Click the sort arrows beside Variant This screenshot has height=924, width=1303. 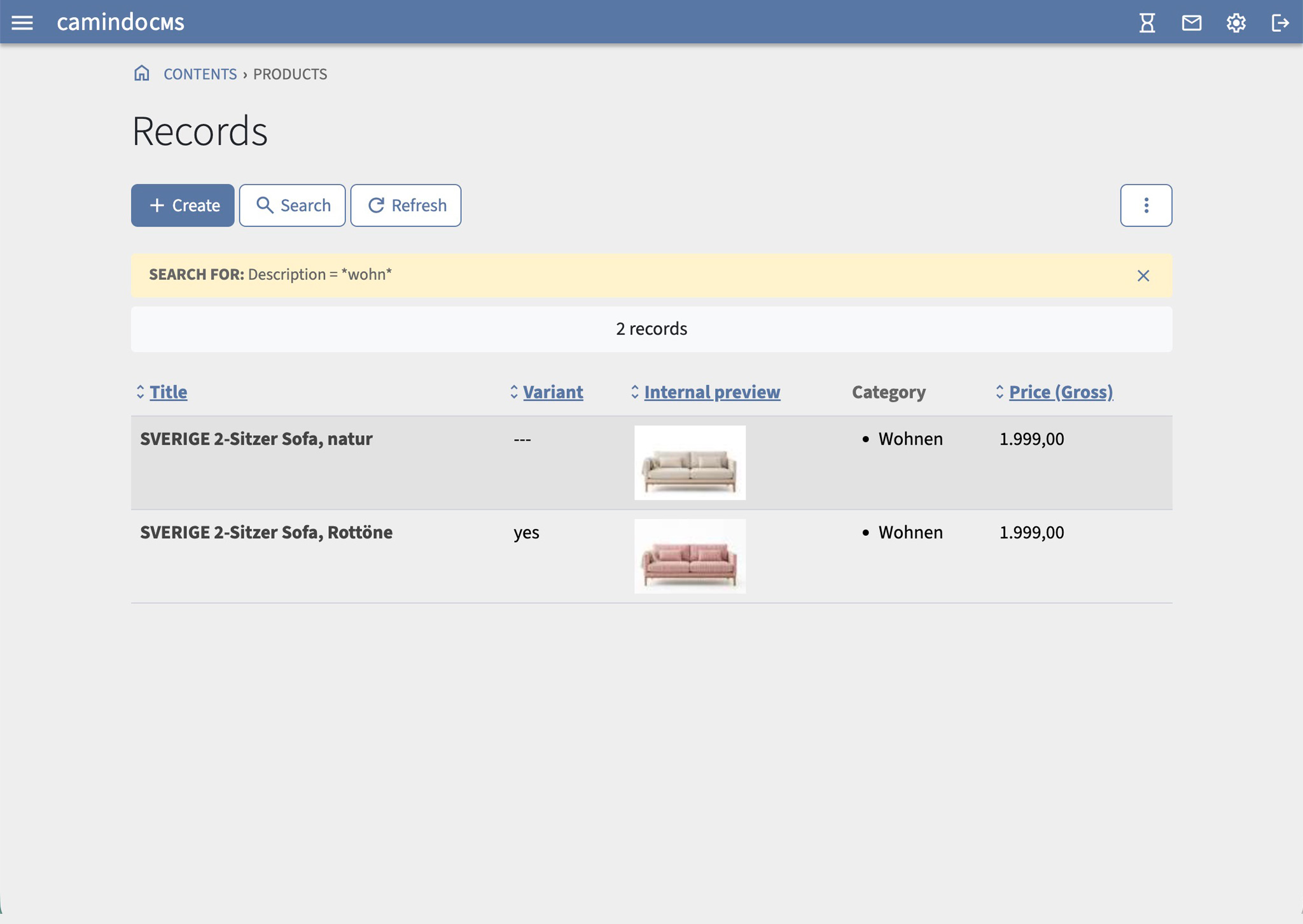tap(514, 392)
